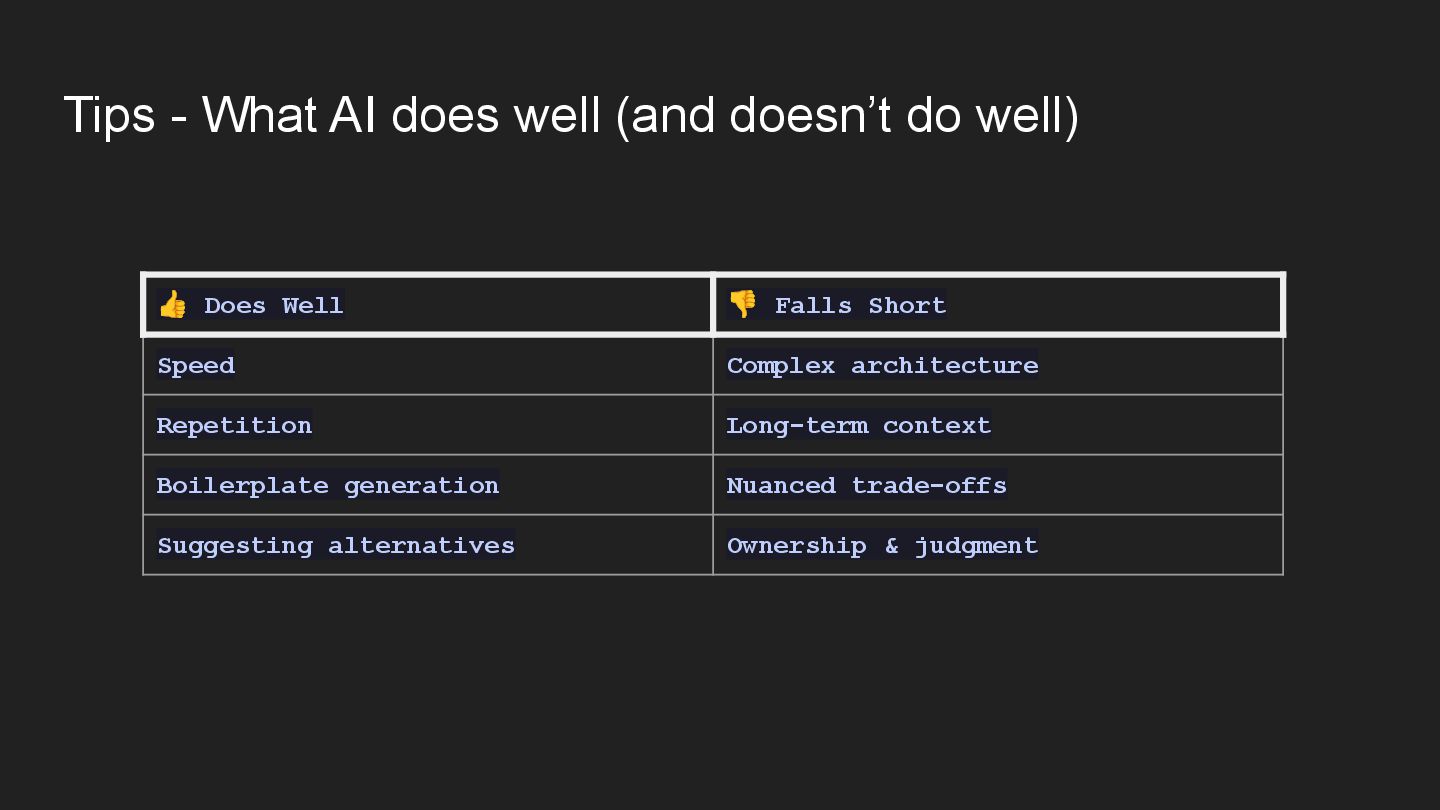The height and width of the screenshot is (810, 1440).
Task: Click the ampersand in the last table row
Action: coord(891,546)
